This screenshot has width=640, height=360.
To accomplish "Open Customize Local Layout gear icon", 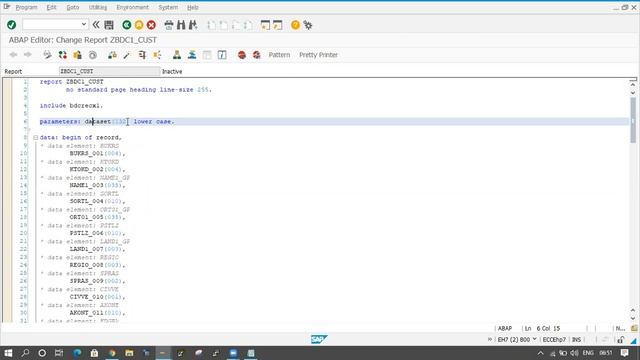I will (x=308, y=25).
